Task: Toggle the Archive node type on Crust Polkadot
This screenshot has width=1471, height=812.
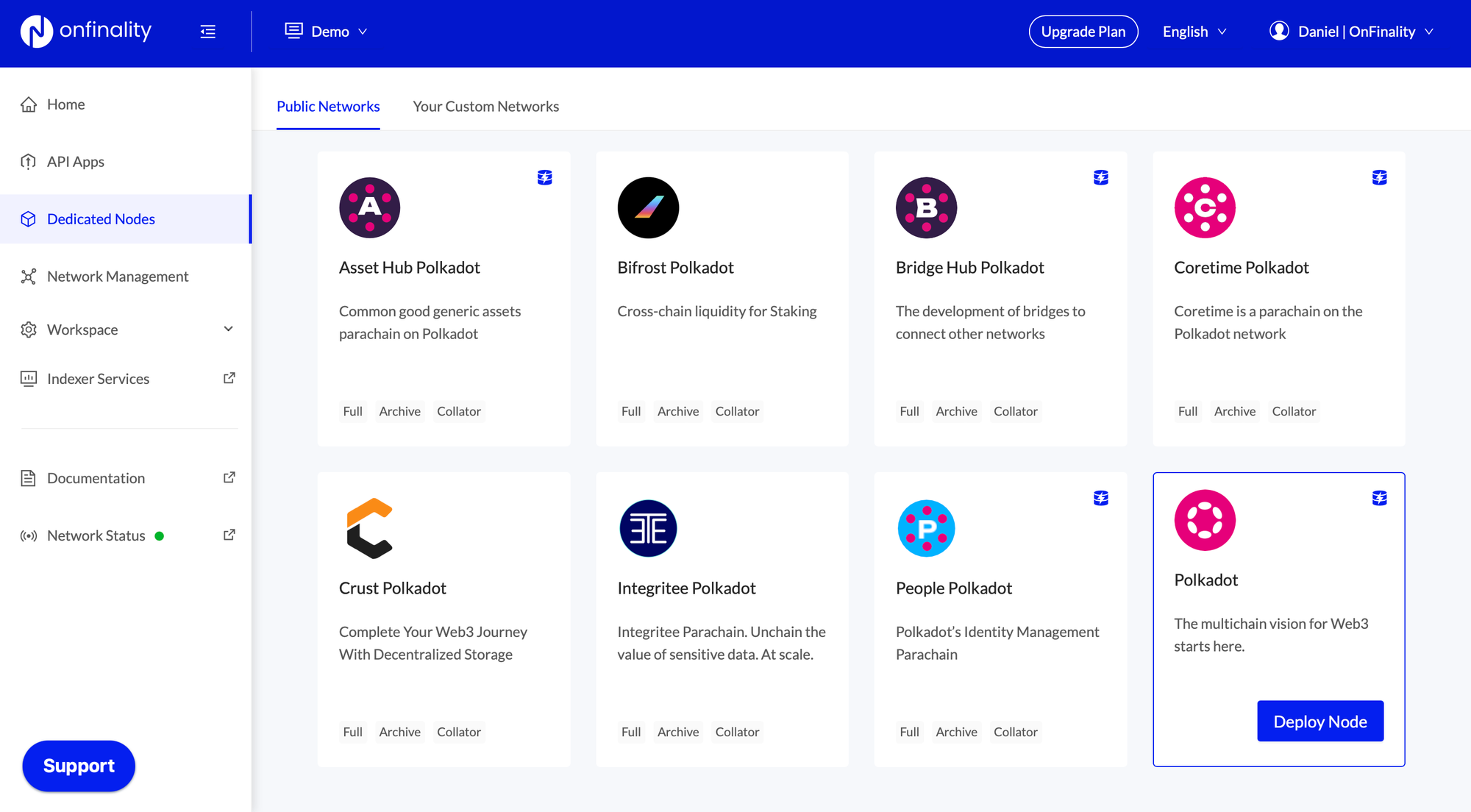Action: click(399, 731)
